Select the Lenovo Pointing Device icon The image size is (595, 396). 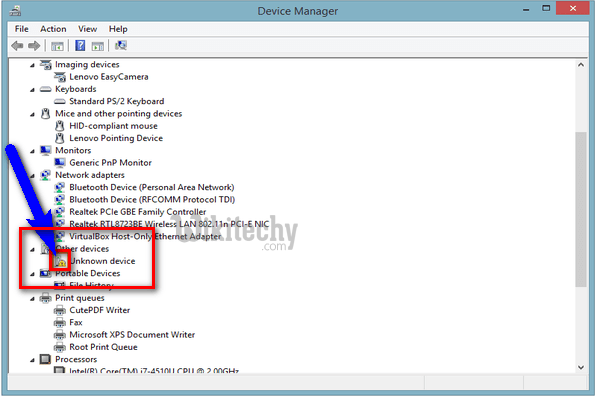pyautogui.click(x=60, y=138)
